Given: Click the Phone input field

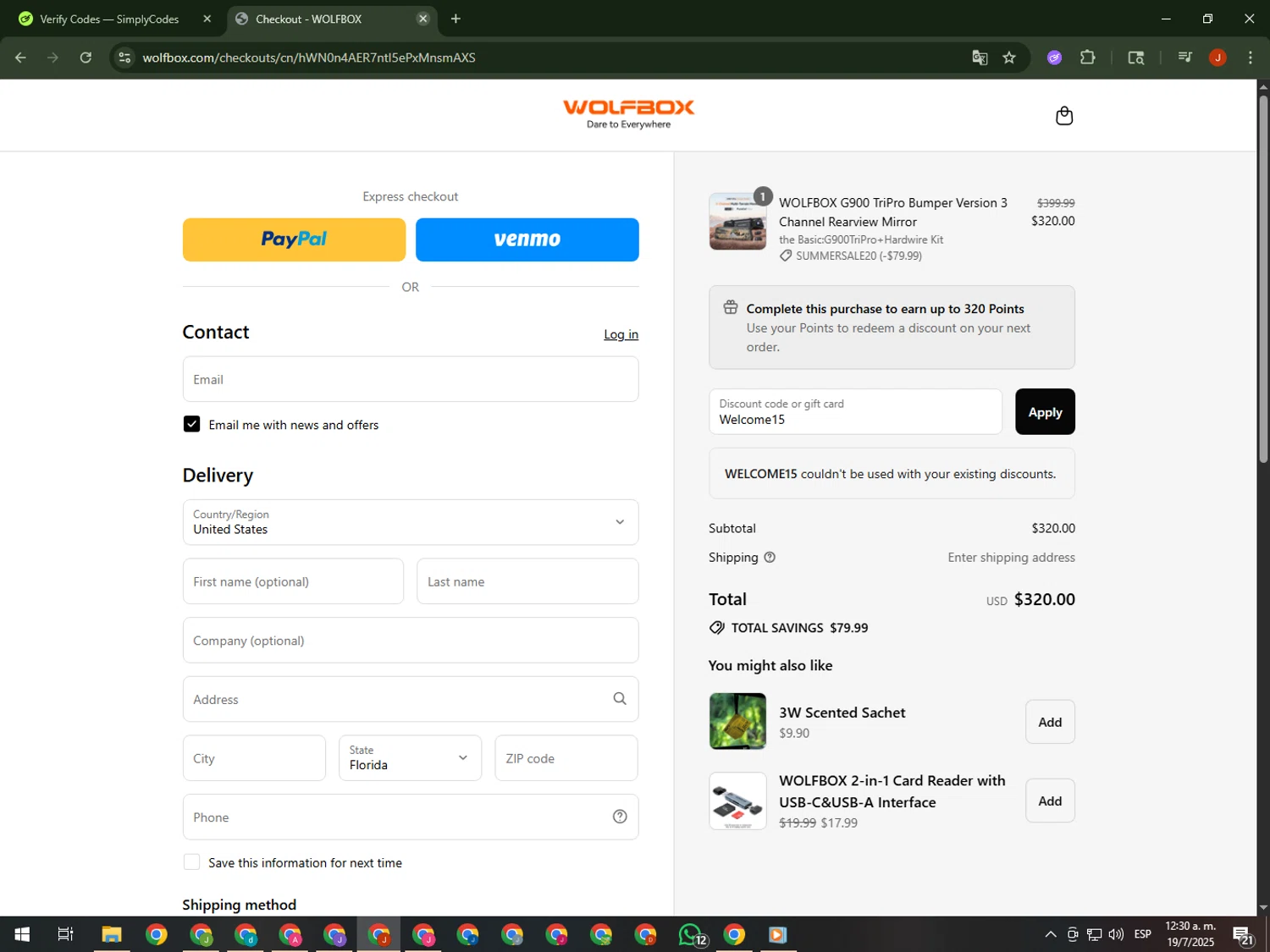Looking at the screenshot, I should 411,817.
